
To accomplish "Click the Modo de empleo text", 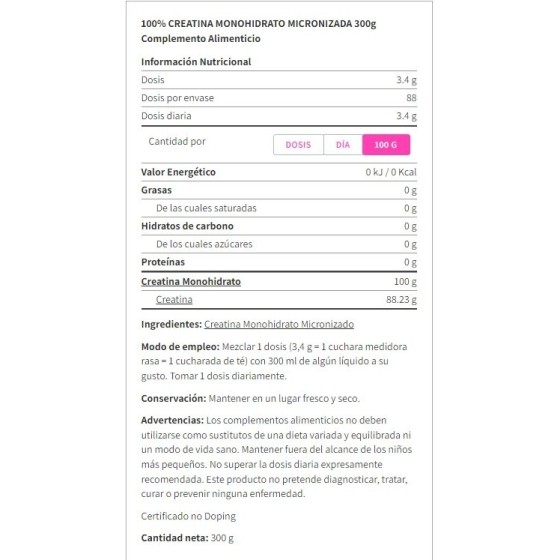I will (274, 361).
